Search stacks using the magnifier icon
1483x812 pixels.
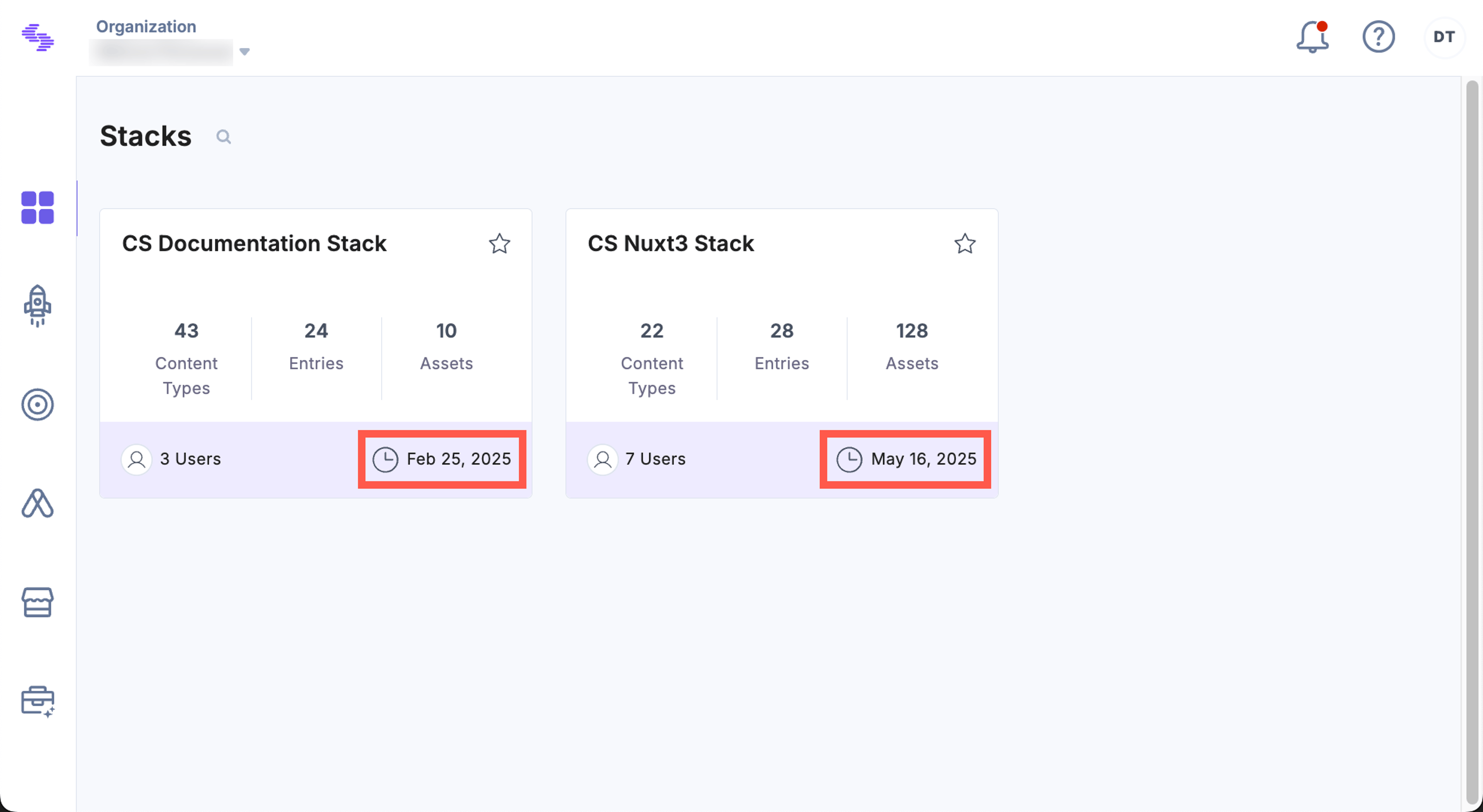223,137
